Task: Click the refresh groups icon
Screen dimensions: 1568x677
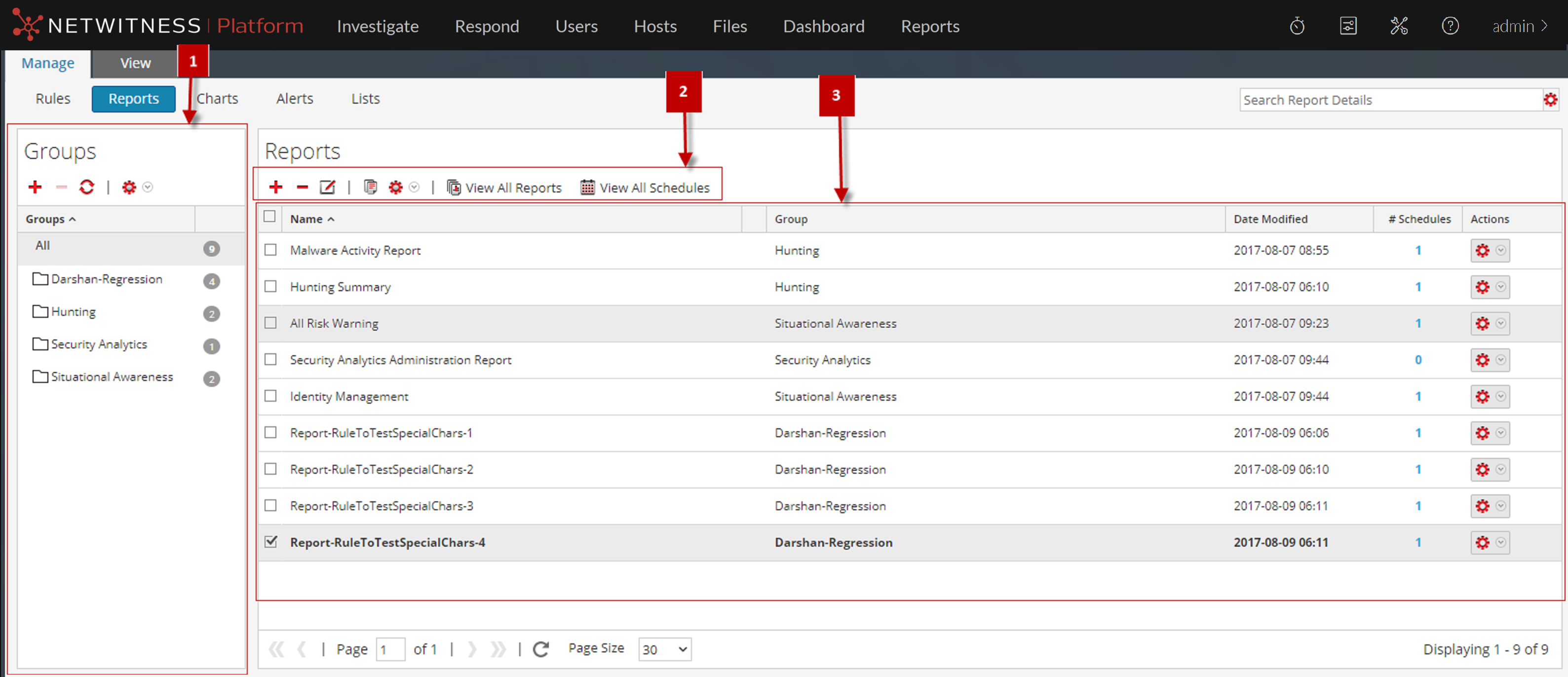Action: (86, 187)
